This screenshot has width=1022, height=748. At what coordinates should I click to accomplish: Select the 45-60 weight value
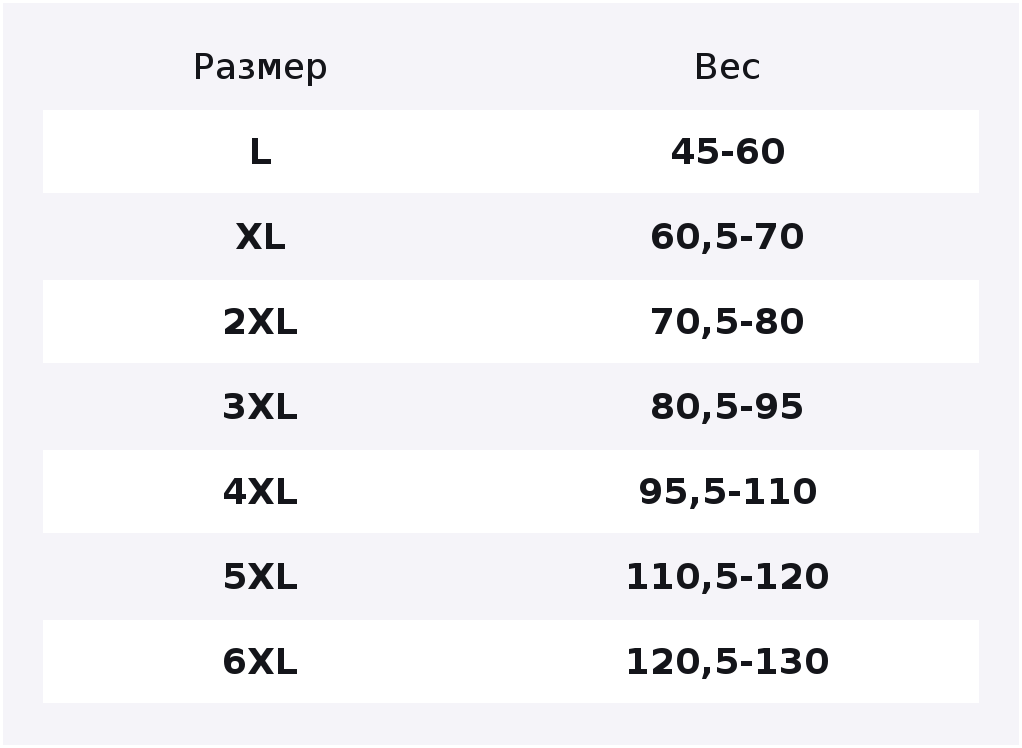pyautogui.click(x=727, y=152)
